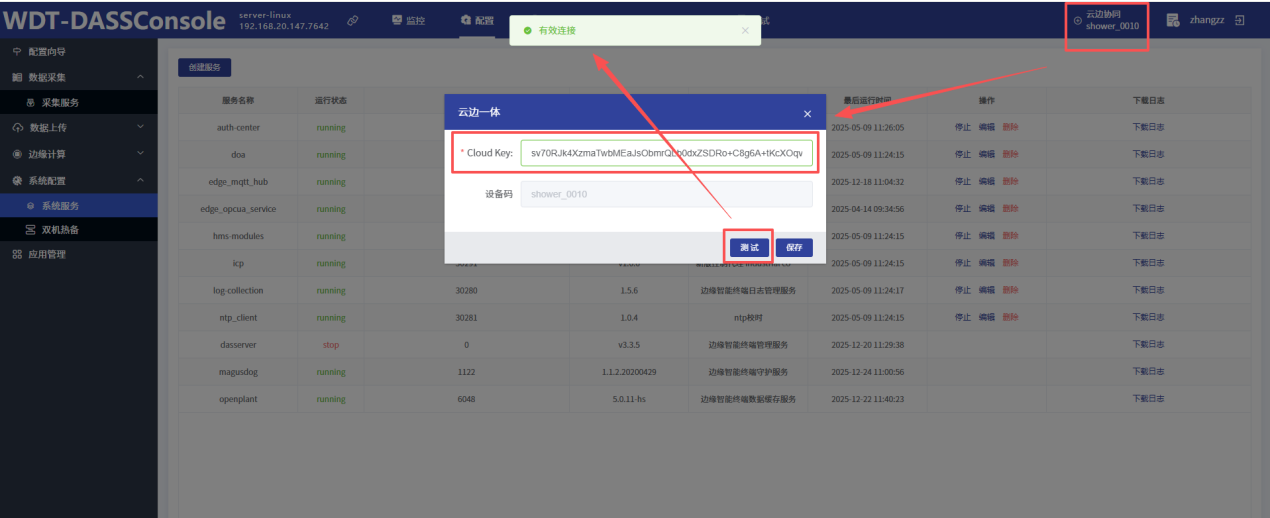1270x518 pixels.
Task: Collapse the 系统配置 sidebar section
Action: pos(140,180)
